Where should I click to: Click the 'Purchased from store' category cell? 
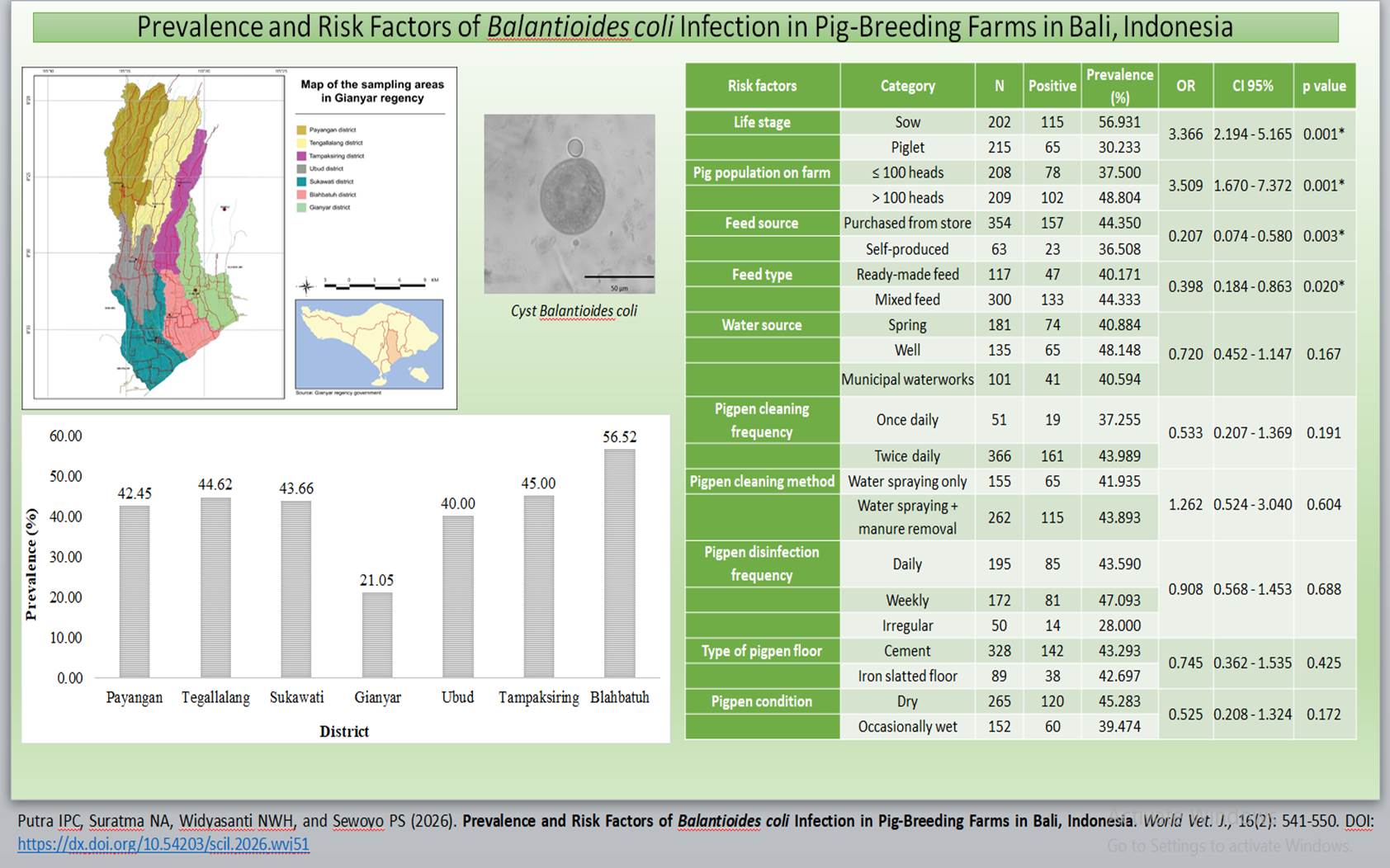click(x=907, y=223)
